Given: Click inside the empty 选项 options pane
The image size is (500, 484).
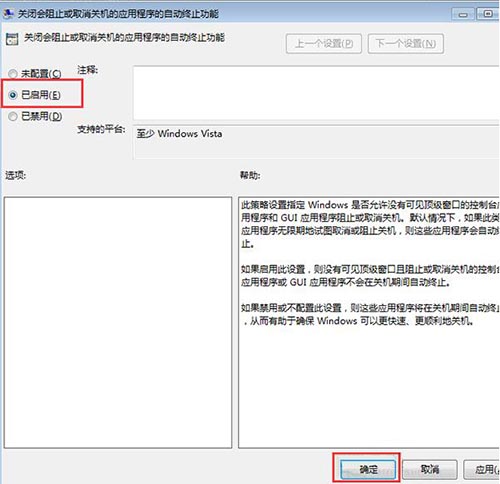Looking at the screenshot, I should point(118,322).
